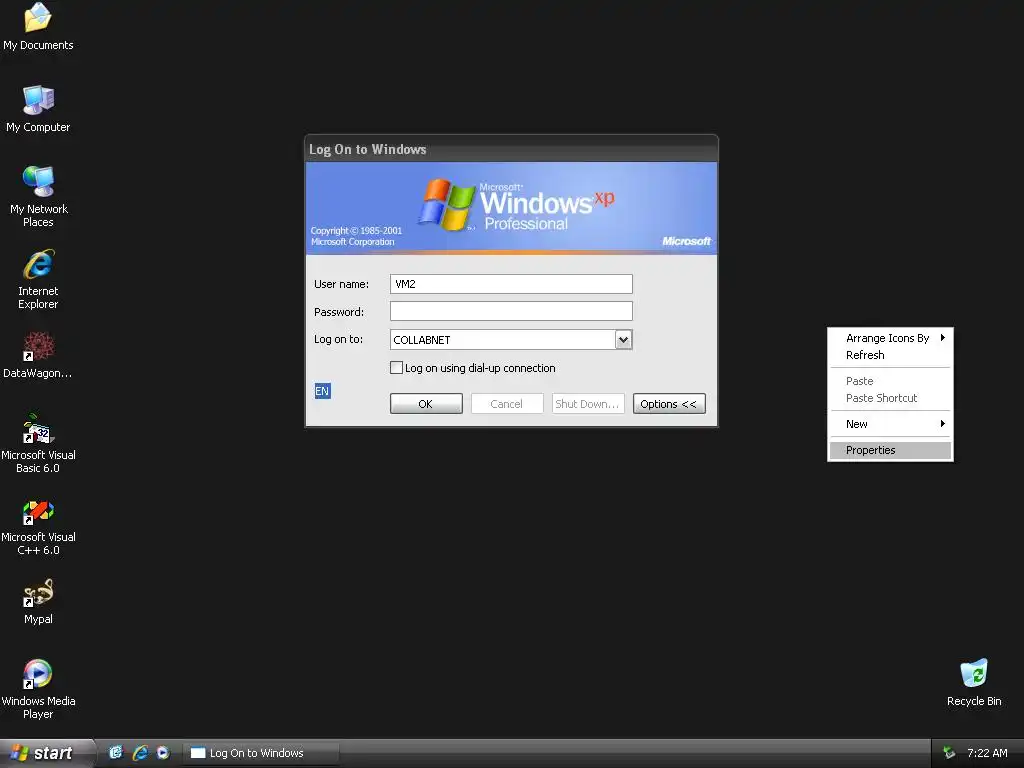This screenshot has height=768, width=1024.
Task: Click the User name field
Action: coord(511,284)
